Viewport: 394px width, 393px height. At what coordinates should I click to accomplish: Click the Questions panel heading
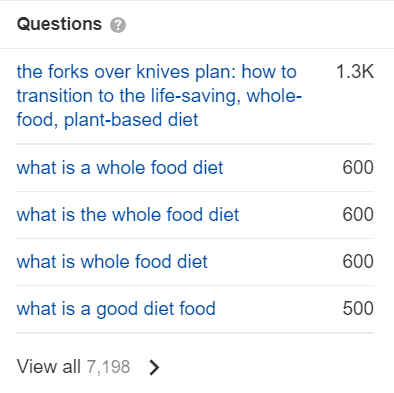[x=59, y=24]
